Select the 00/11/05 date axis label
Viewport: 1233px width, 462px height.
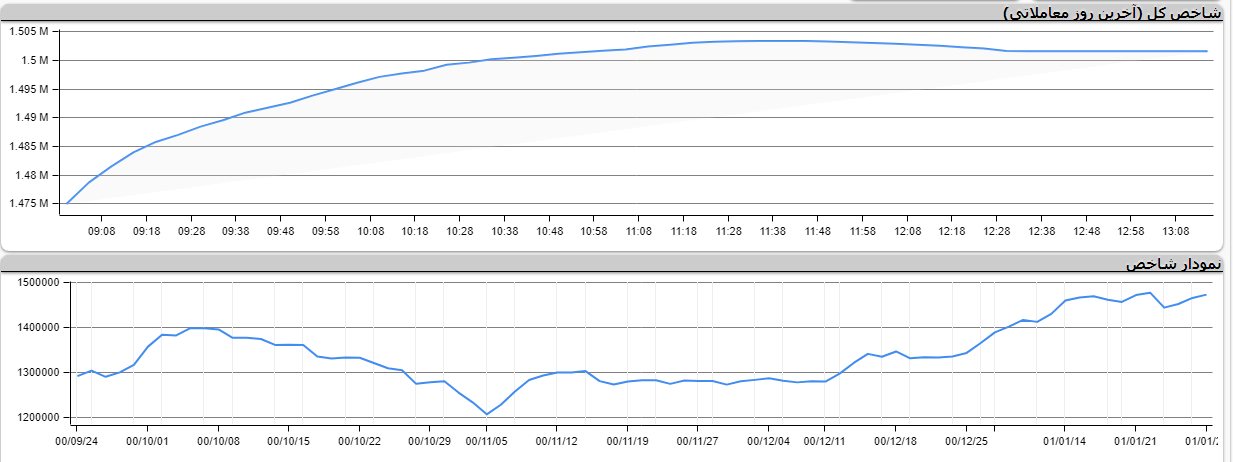pos(487,440)
